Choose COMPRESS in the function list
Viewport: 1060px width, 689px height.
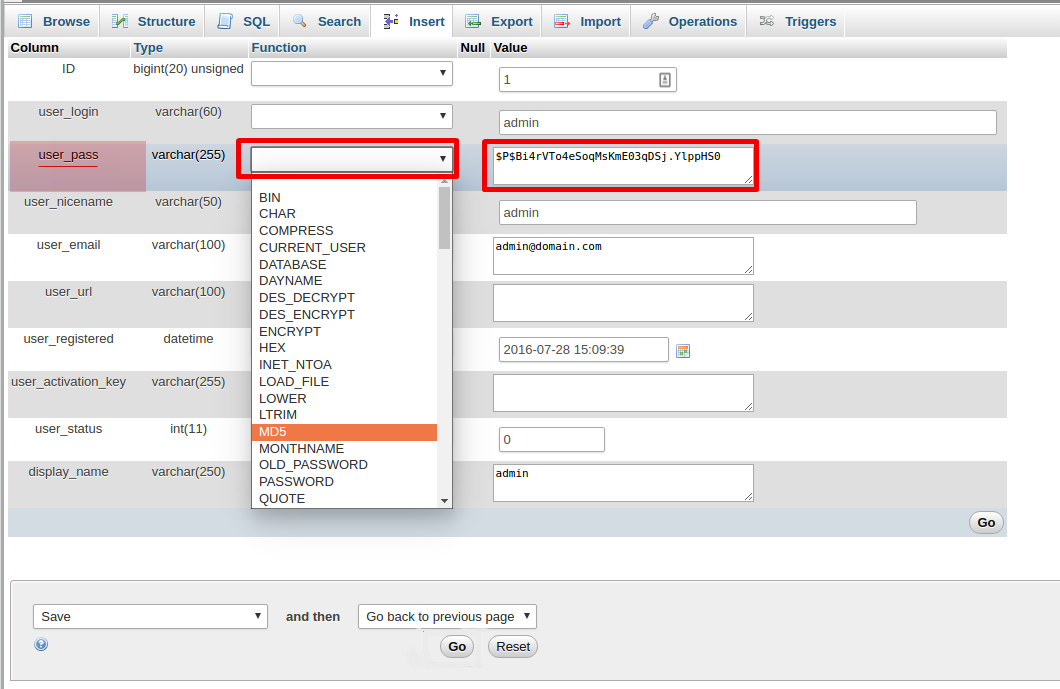(344, 231)
